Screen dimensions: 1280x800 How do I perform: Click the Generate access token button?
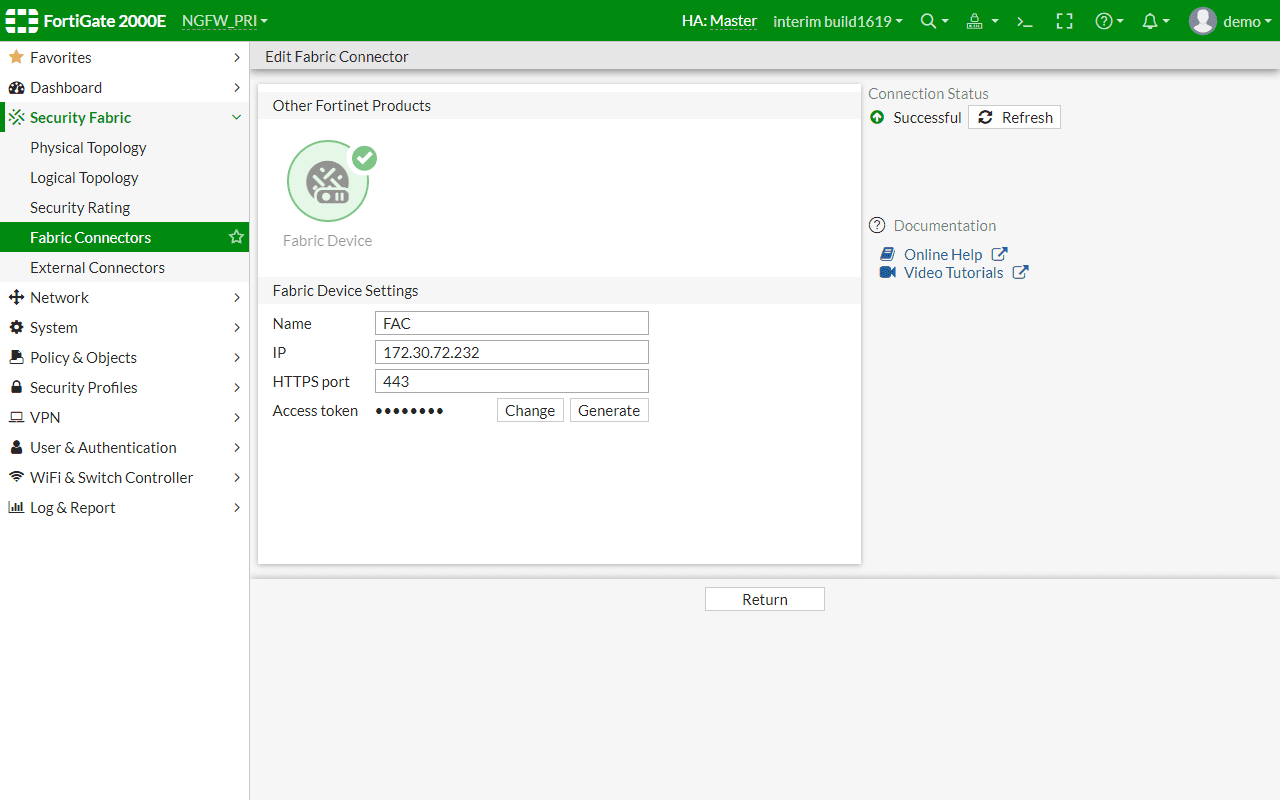(609, 410)
